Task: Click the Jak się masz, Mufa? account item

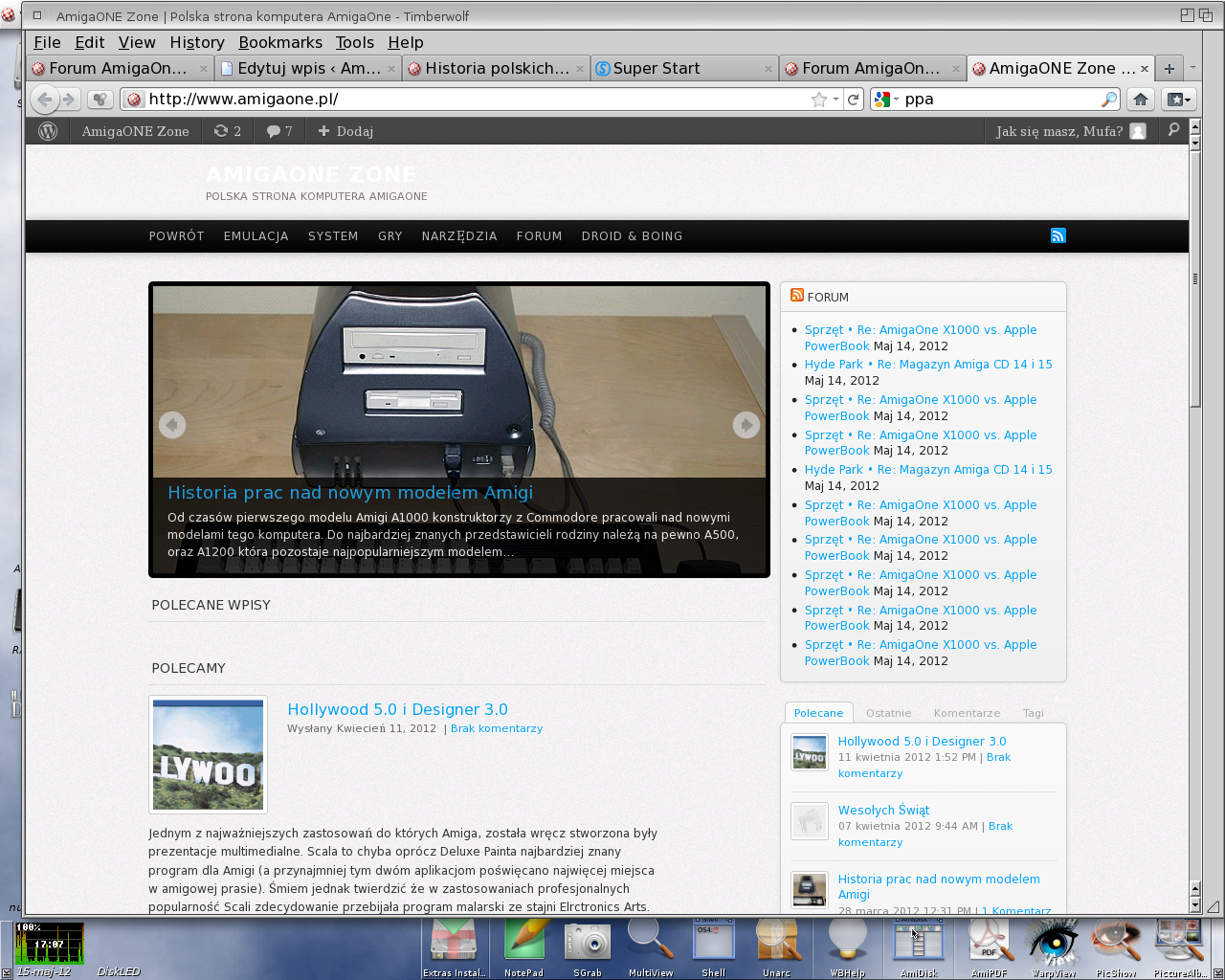Action: point(1070,131)
